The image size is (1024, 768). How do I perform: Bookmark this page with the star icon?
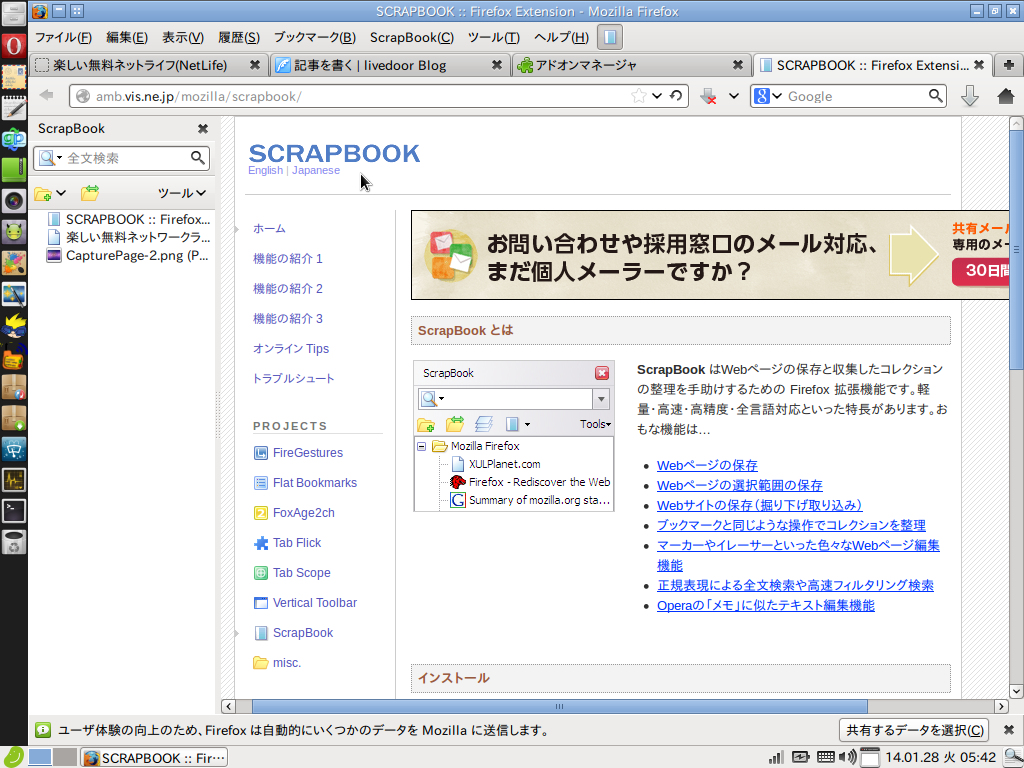pos(639,96)
